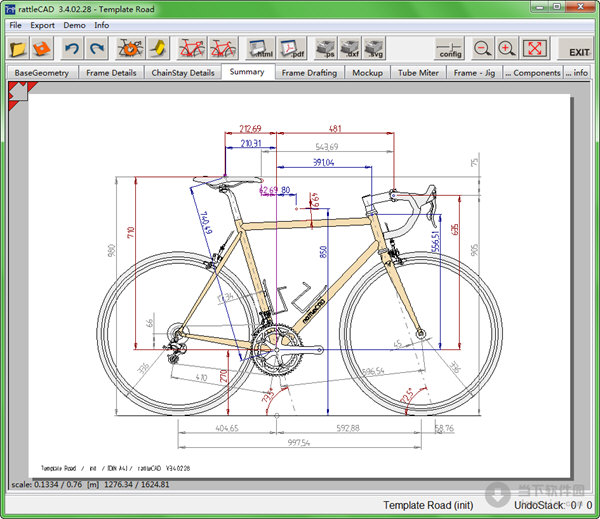Open the Info menu
600x519 pixels.
tap(101, 25)
